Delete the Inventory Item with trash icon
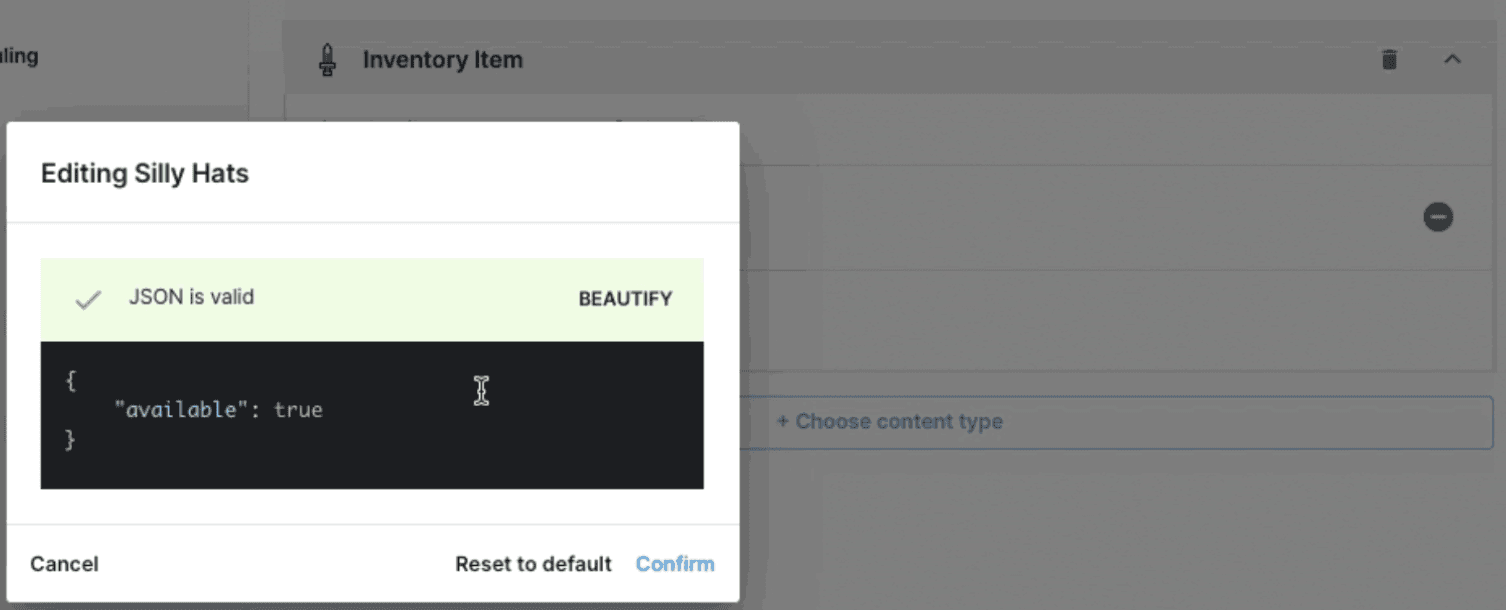The width and height of the screenshot is (1506, 610). coord(1389,60)
